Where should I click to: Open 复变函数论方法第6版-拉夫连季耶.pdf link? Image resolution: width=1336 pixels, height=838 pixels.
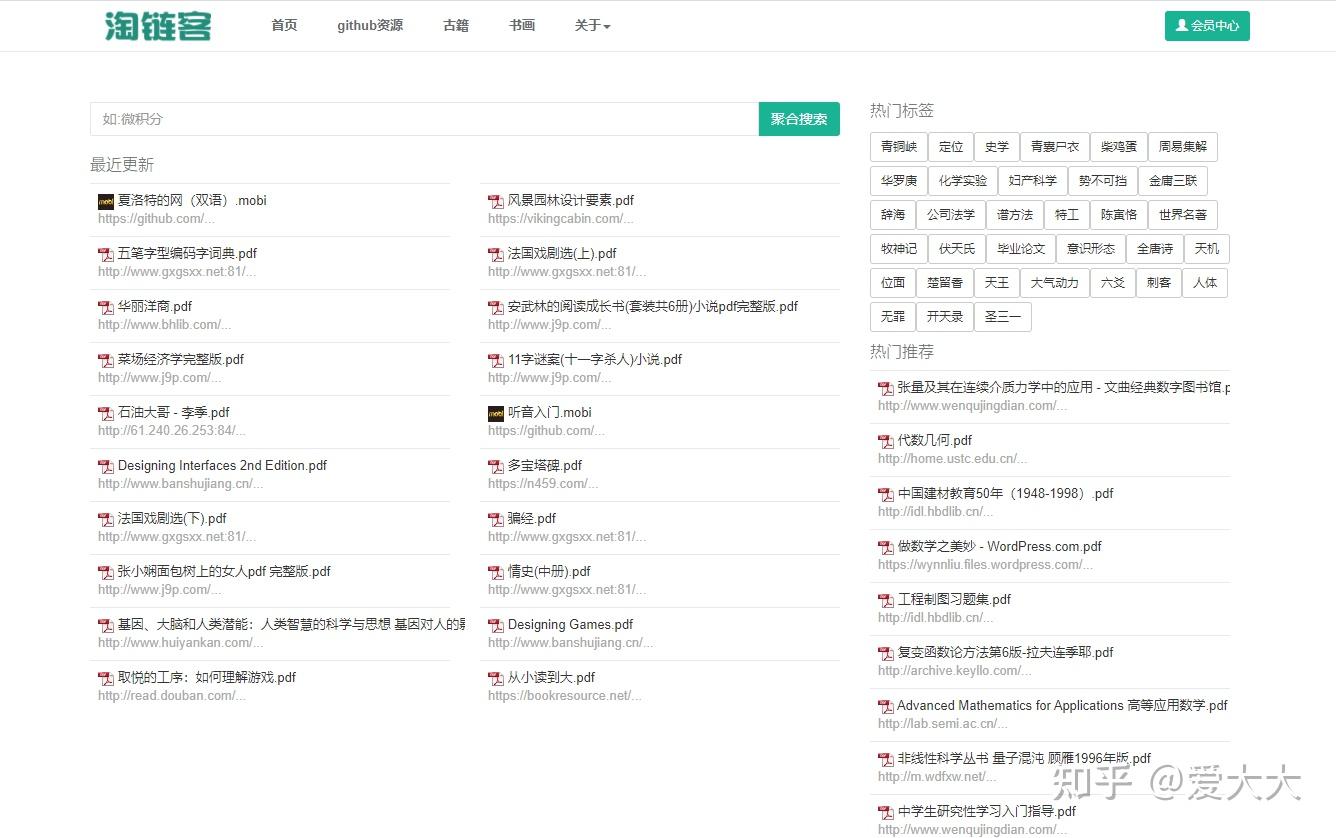[1006, 653]
